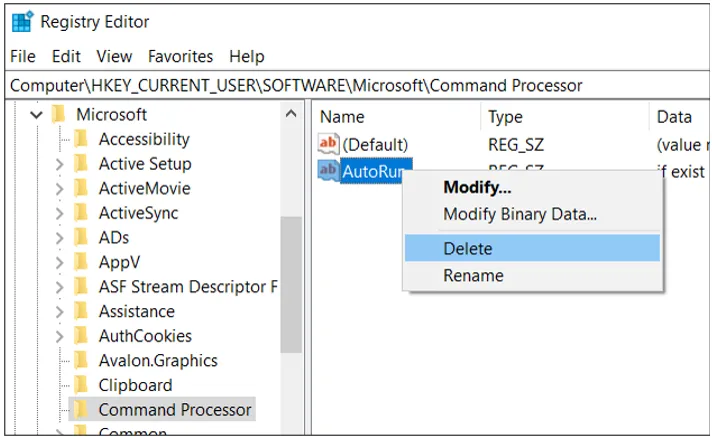Collapse the Microsoft tree node
The width and height of the screenshot is (712, 437).
(x=37, y=115)
